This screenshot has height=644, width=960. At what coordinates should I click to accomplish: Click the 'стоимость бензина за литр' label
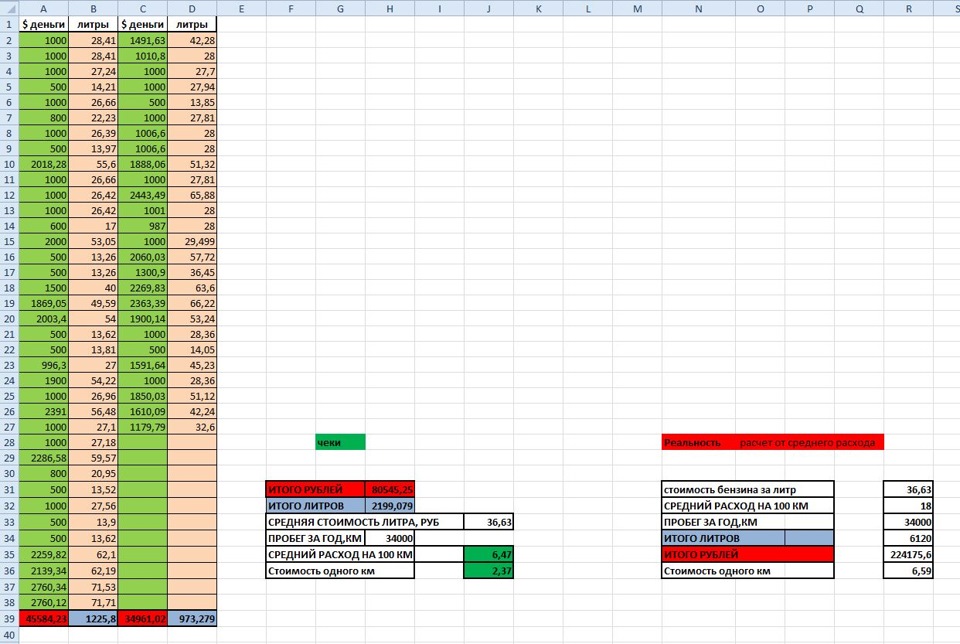748,489
